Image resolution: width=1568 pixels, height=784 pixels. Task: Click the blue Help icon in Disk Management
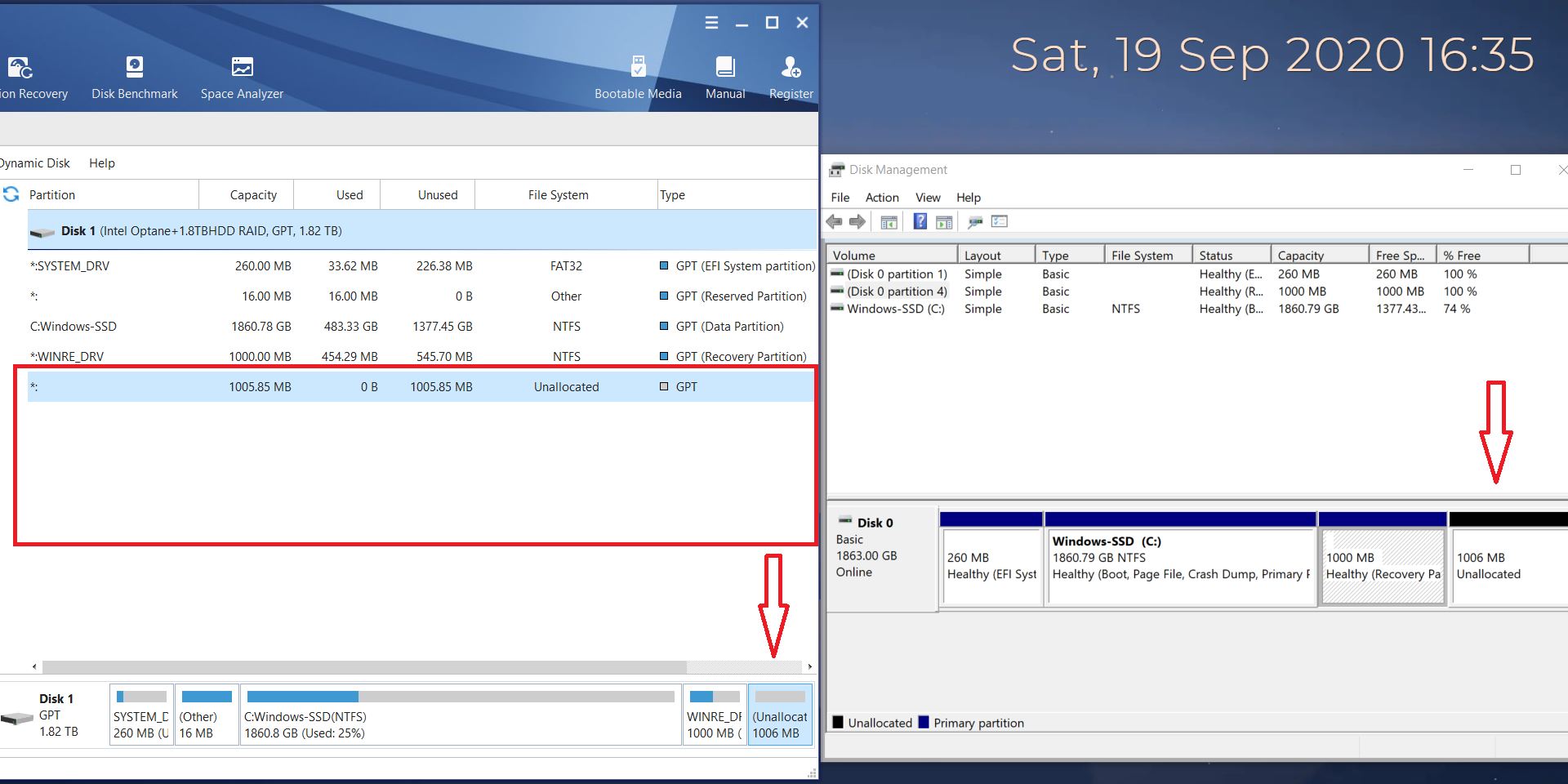(x=920, y=221)
